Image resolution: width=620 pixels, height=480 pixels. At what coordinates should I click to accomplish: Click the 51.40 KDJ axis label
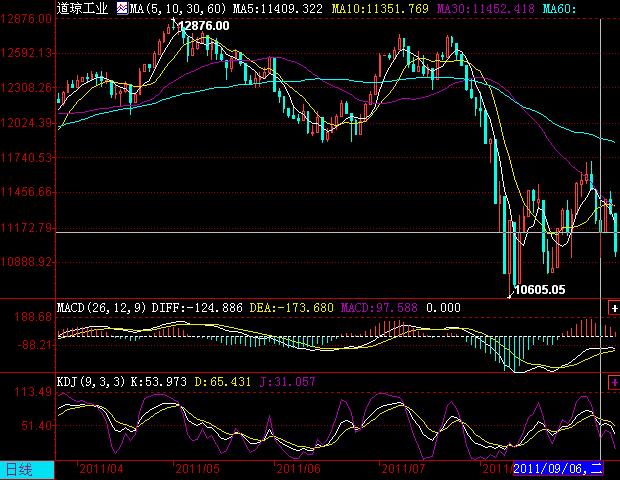click(37, 426)
